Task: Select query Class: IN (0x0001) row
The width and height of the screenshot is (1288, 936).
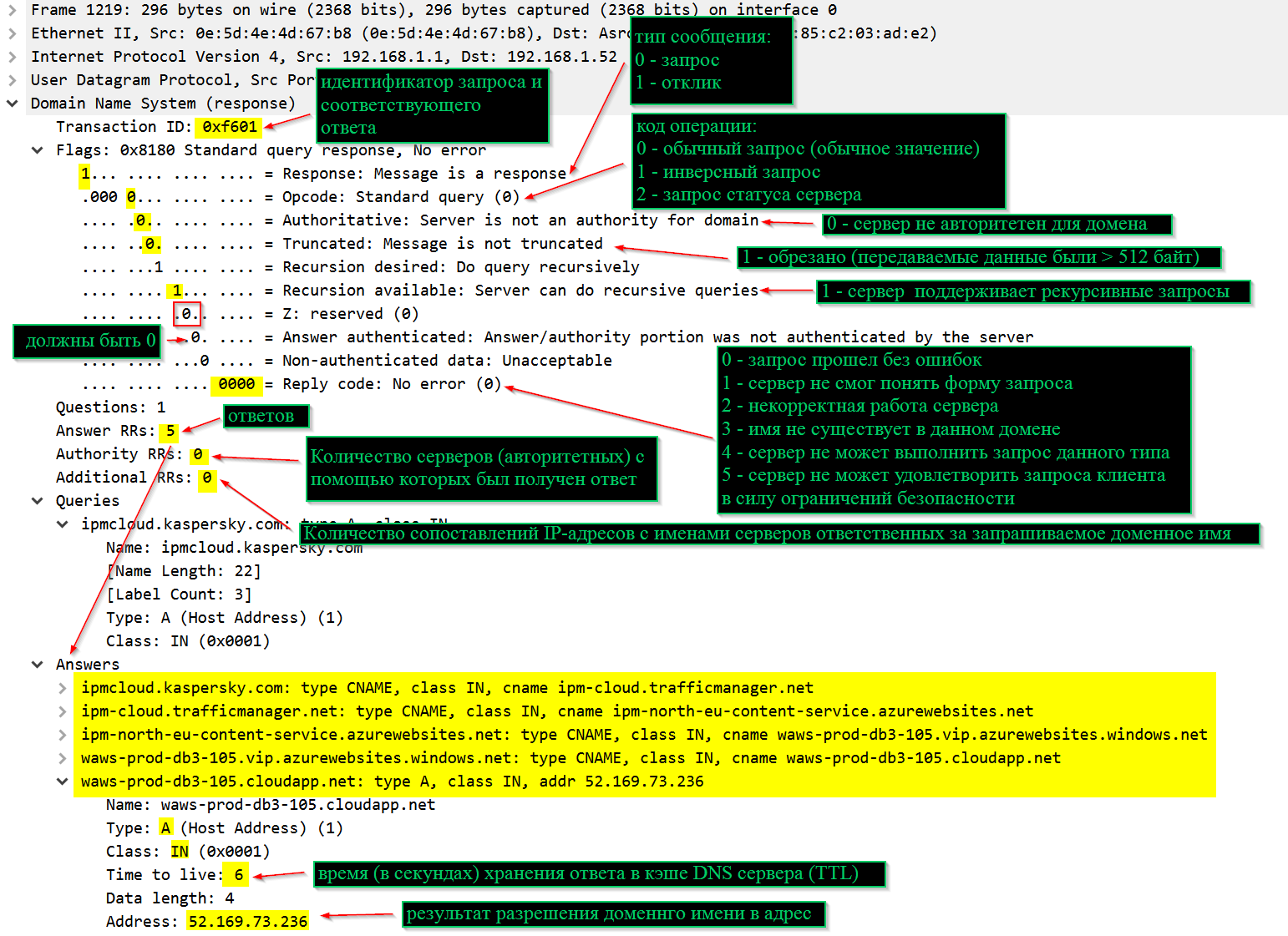Action: [188, 641]
